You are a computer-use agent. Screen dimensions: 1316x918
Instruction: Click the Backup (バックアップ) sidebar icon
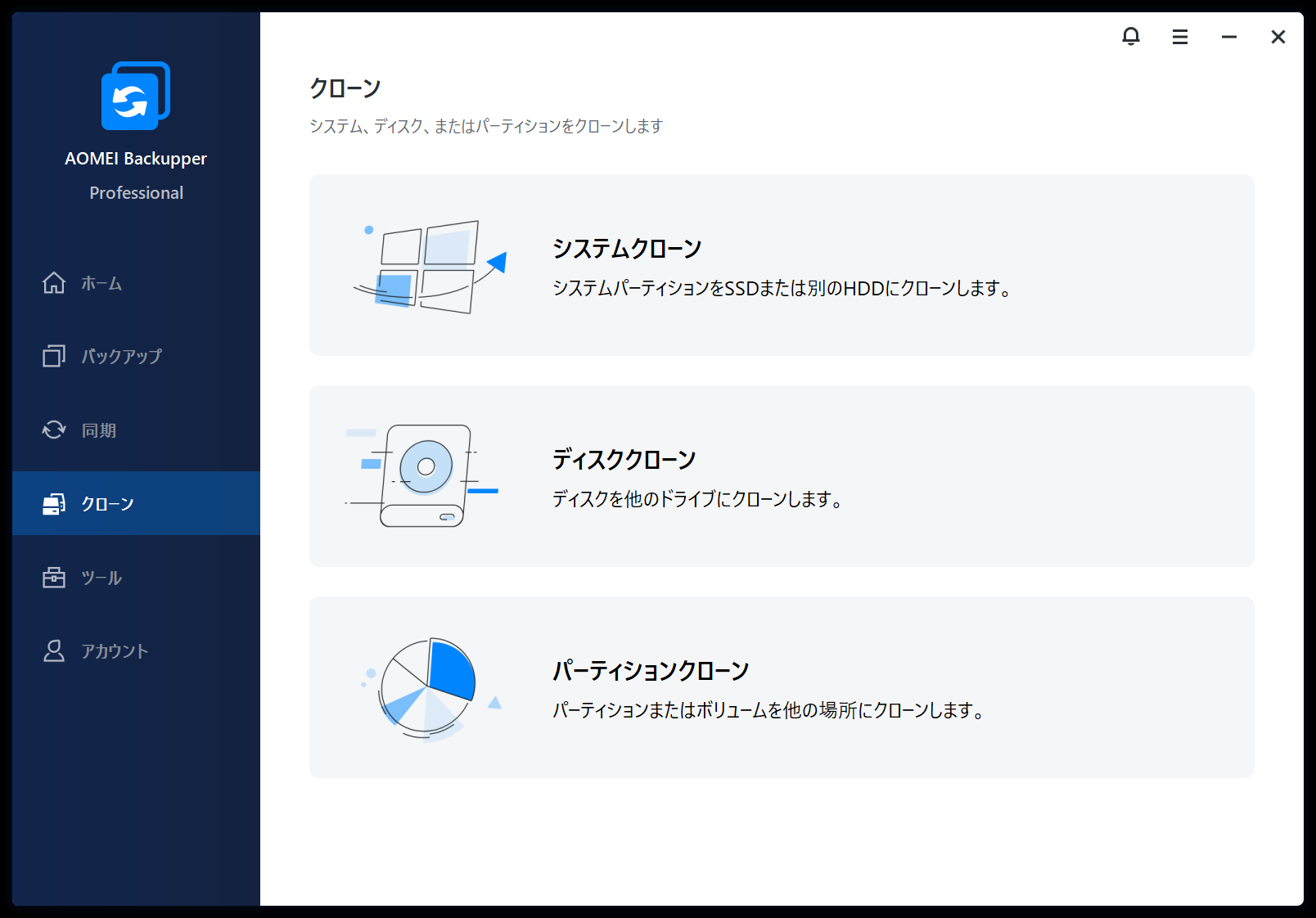(54, 356)
